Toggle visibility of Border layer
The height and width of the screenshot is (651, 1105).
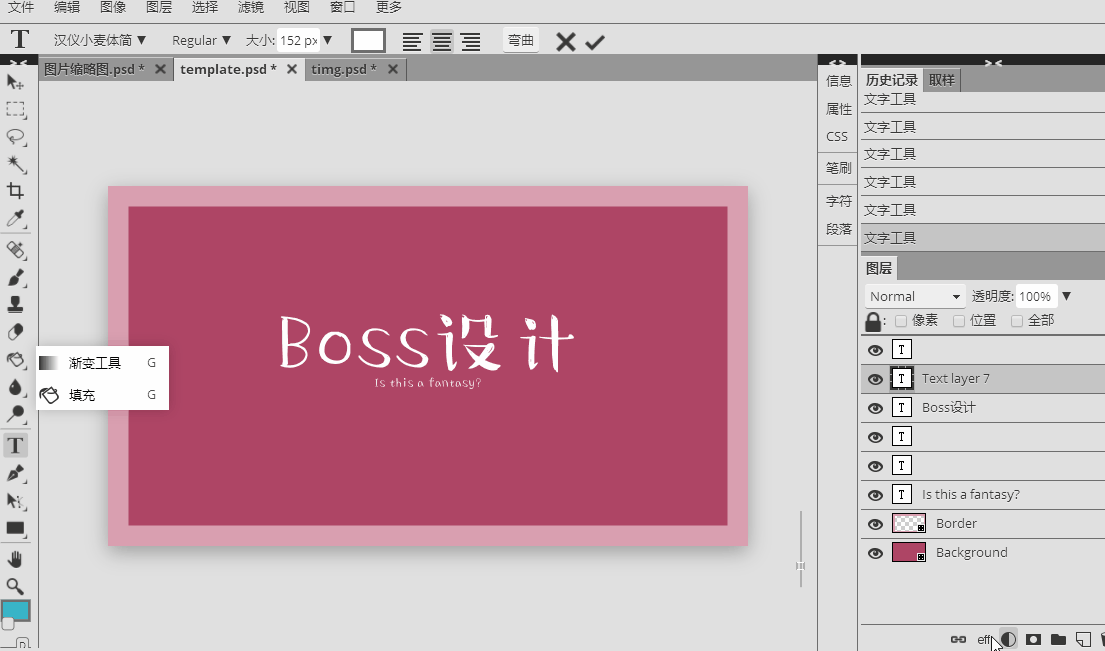(x=875, y=524)
